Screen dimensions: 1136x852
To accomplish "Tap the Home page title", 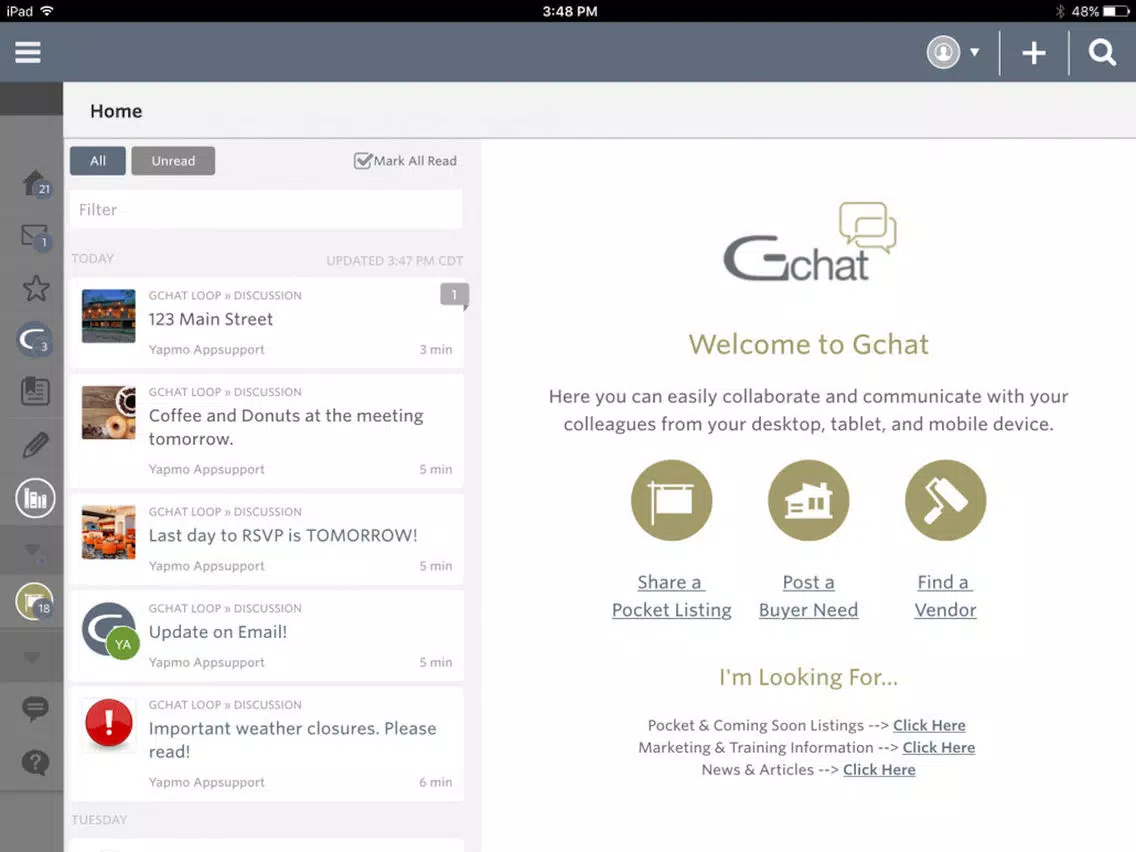I will [x=116, y=111].
